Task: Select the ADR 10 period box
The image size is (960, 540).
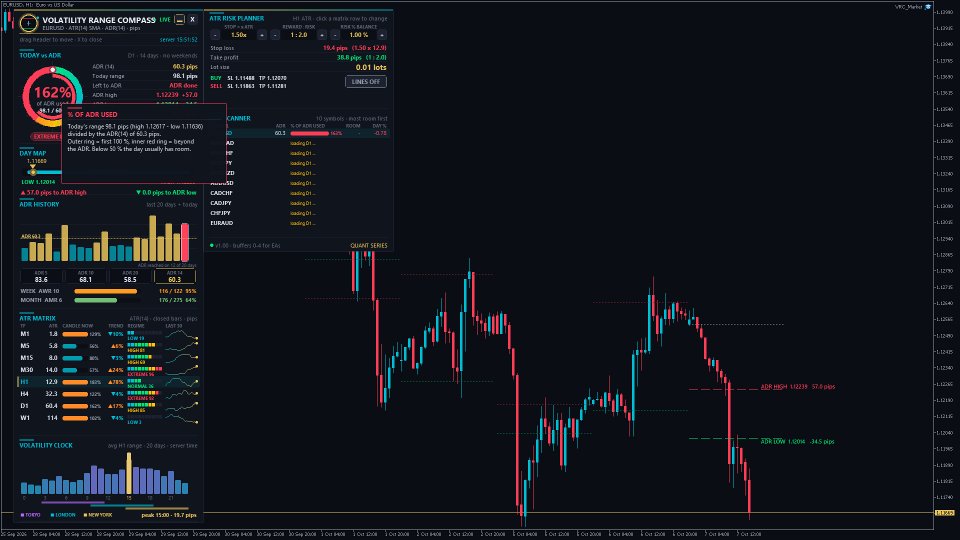Action: coord(86,276)
